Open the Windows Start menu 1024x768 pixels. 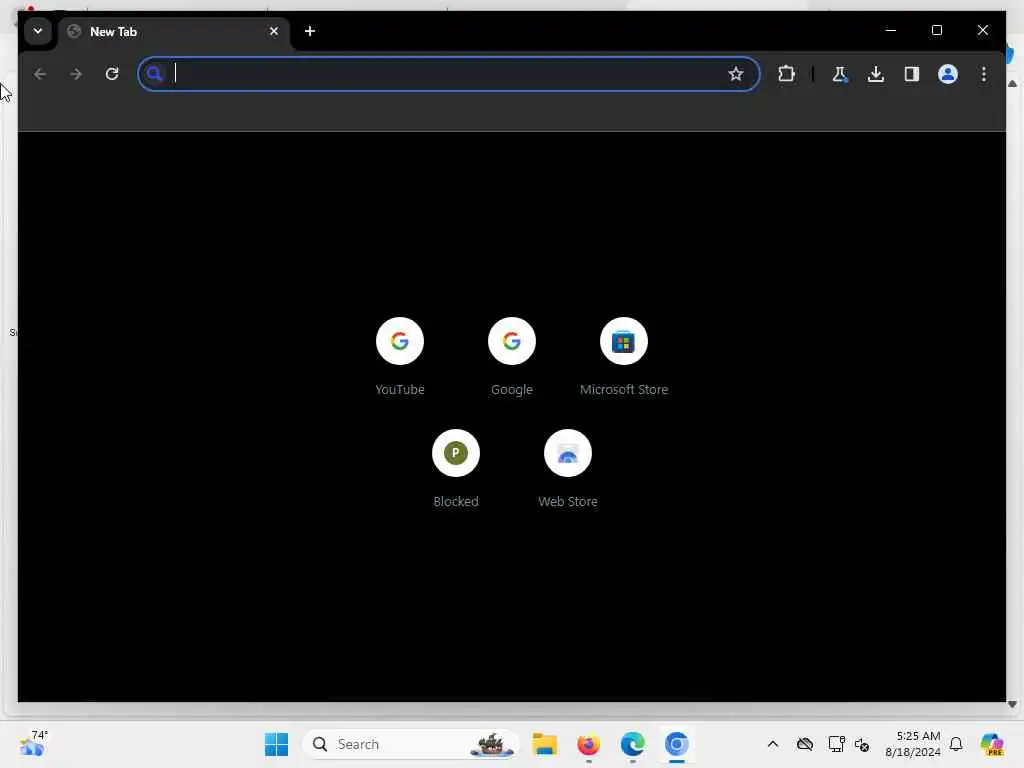276,744
